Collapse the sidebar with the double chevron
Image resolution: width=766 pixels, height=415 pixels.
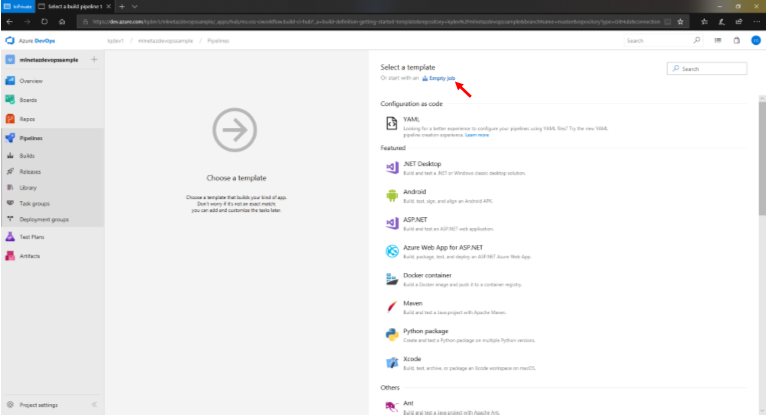pos(94,405)
